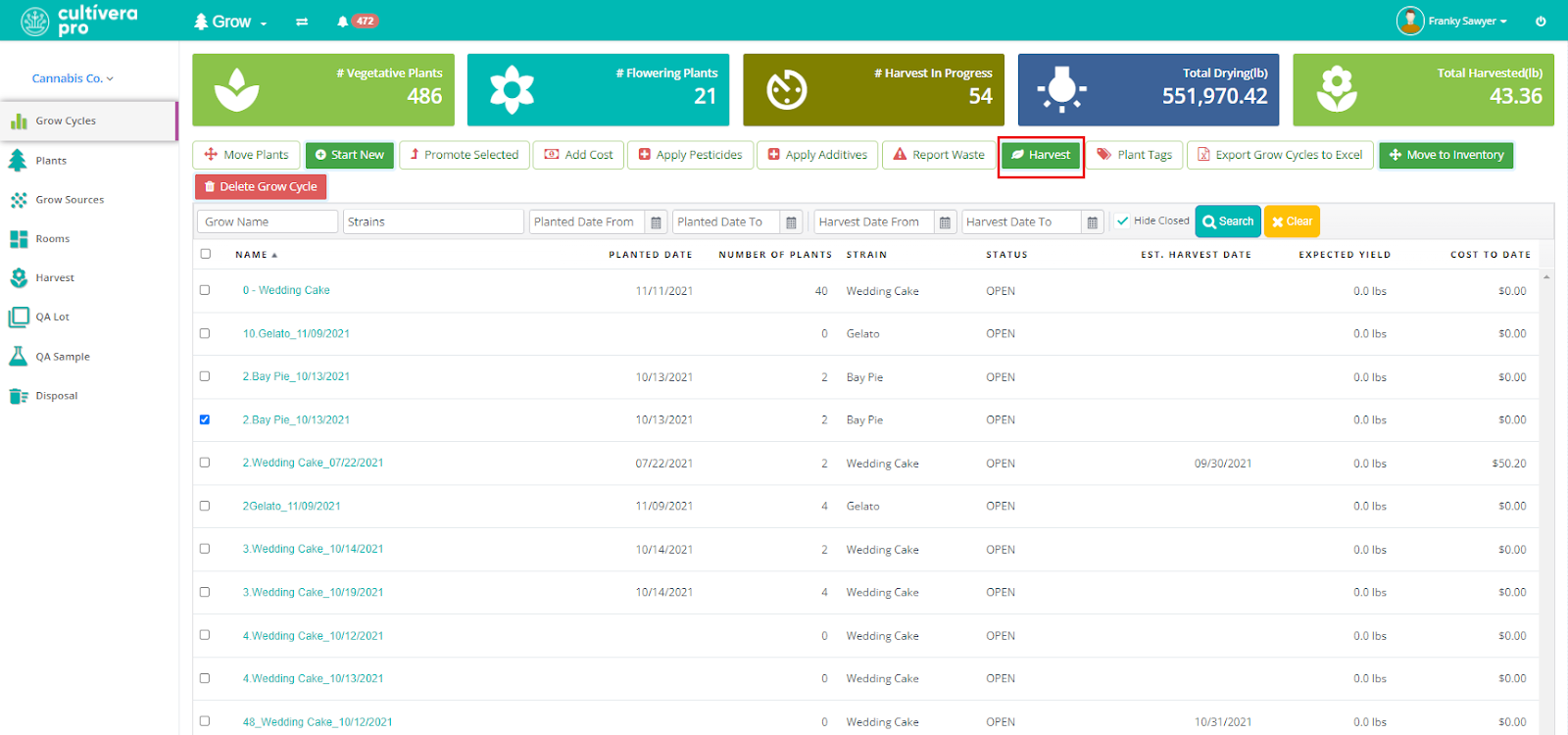This screenshot has width=1568, height=735.
Task: Click the switch arrows icon in header
Action: (302, 22)
